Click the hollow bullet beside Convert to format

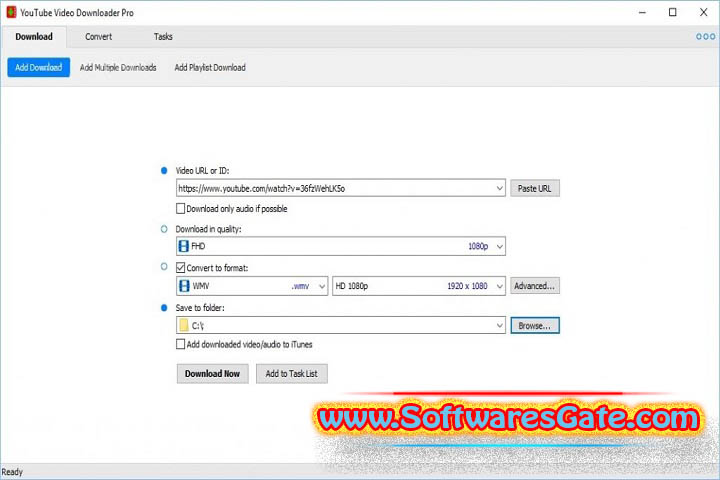(164, 266)
